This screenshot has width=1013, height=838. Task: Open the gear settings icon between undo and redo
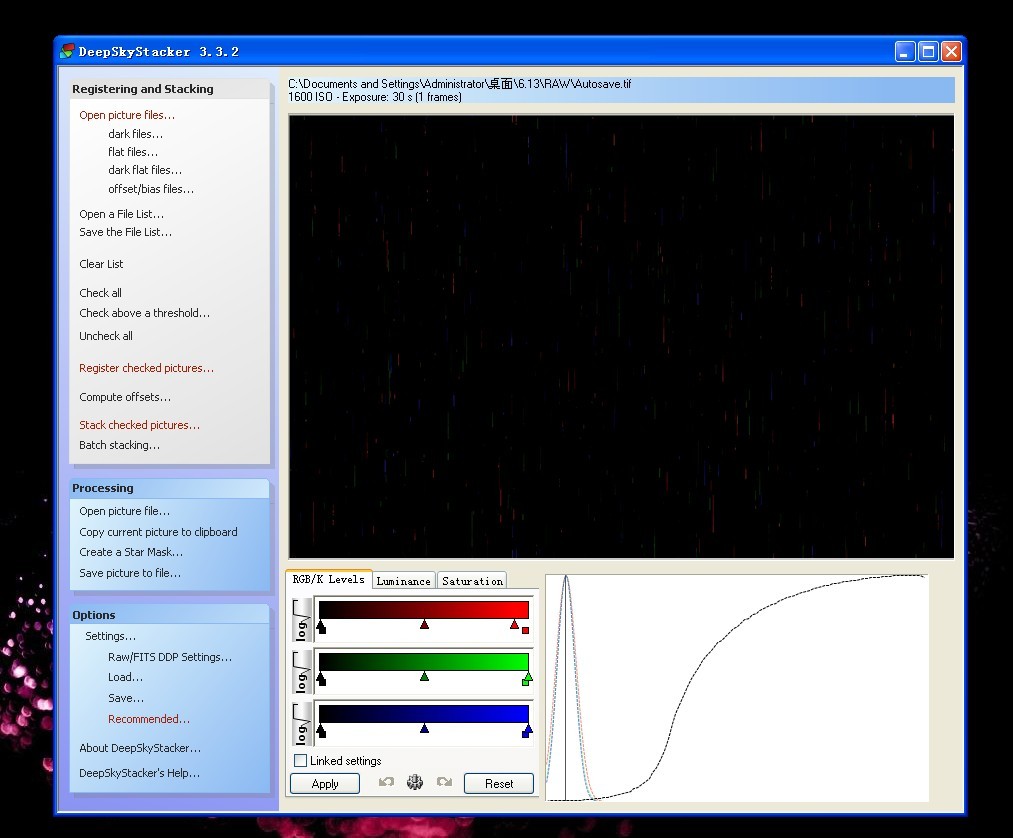[415, 782]
